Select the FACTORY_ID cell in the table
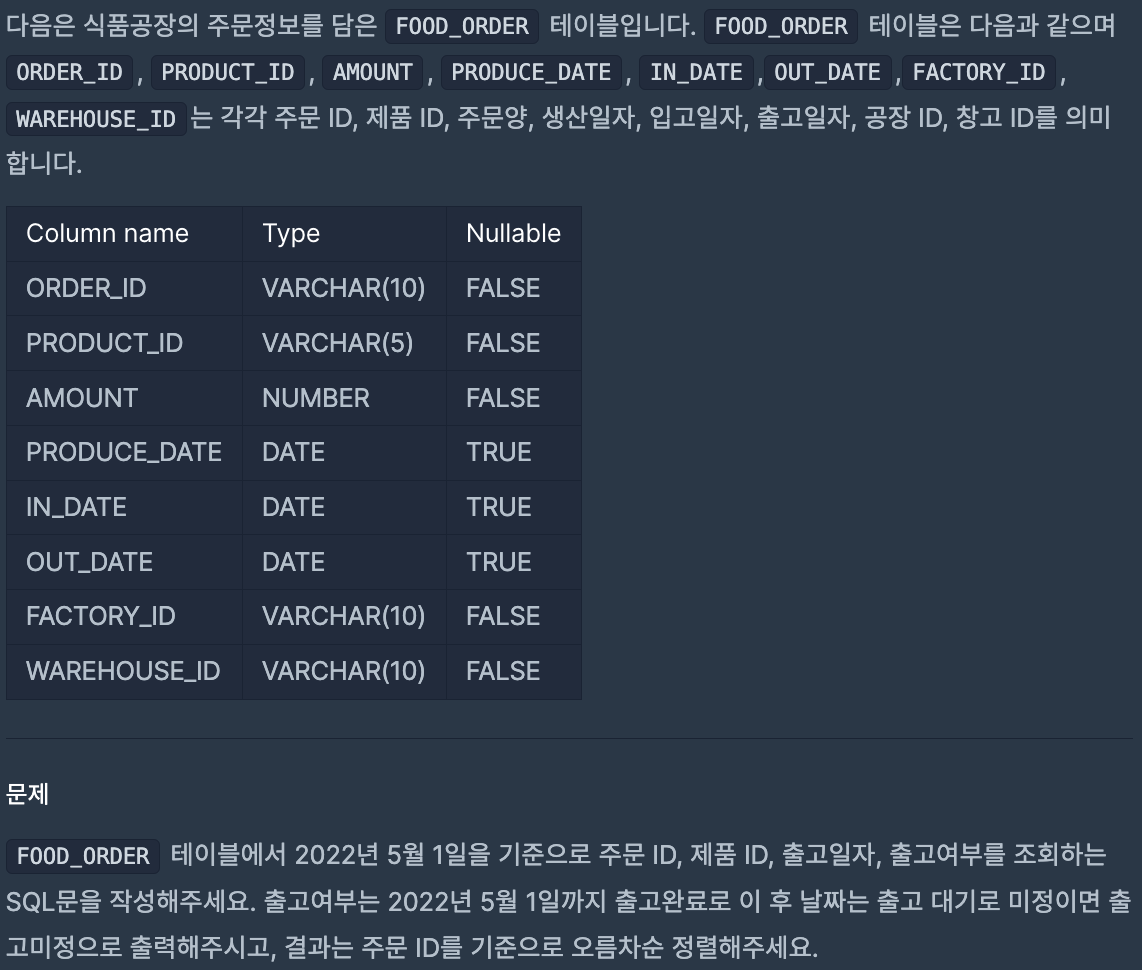 click(x=125, y=617)
